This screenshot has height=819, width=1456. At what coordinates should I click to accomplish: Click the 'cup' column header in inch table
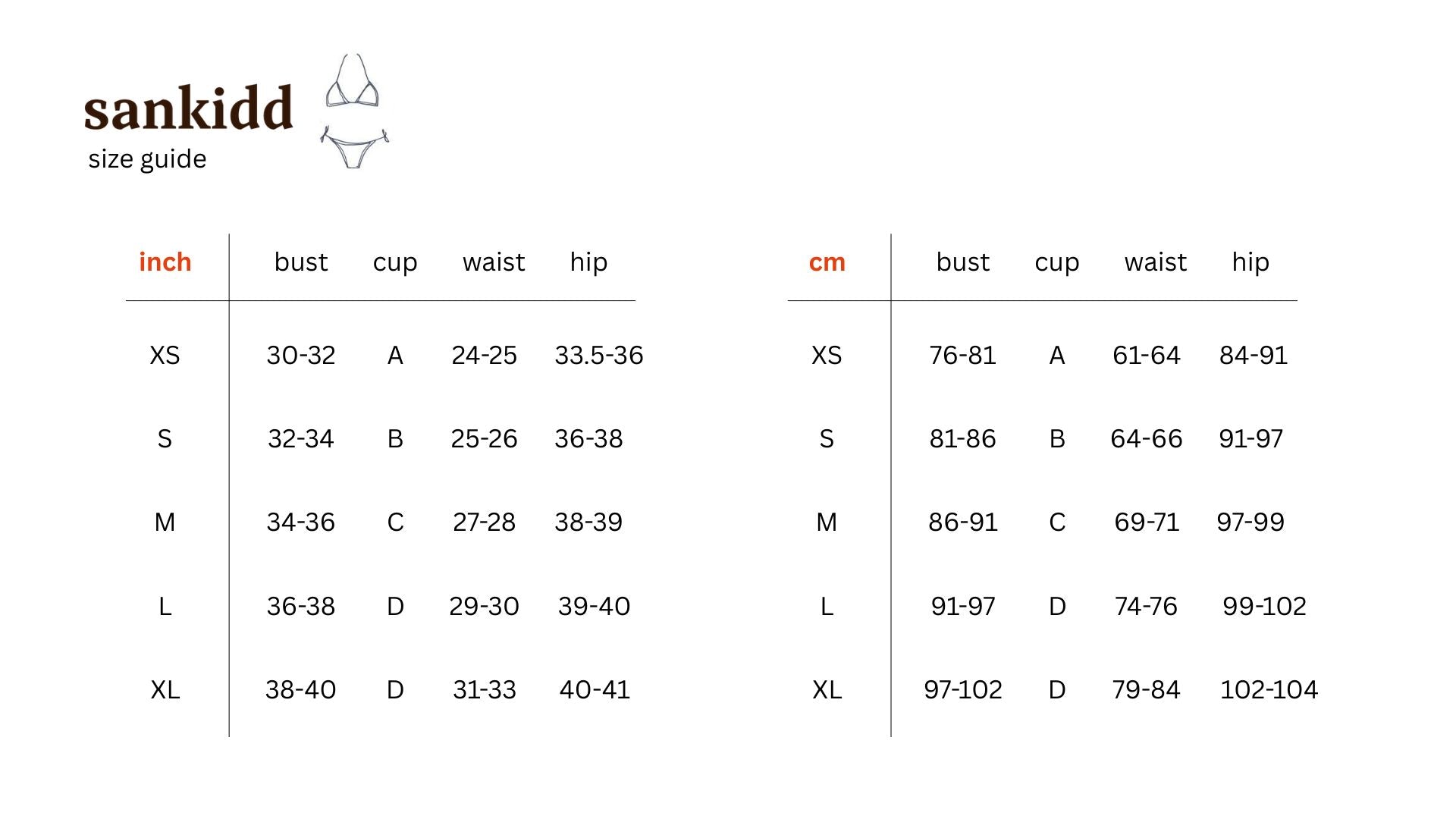pos(395,262)
